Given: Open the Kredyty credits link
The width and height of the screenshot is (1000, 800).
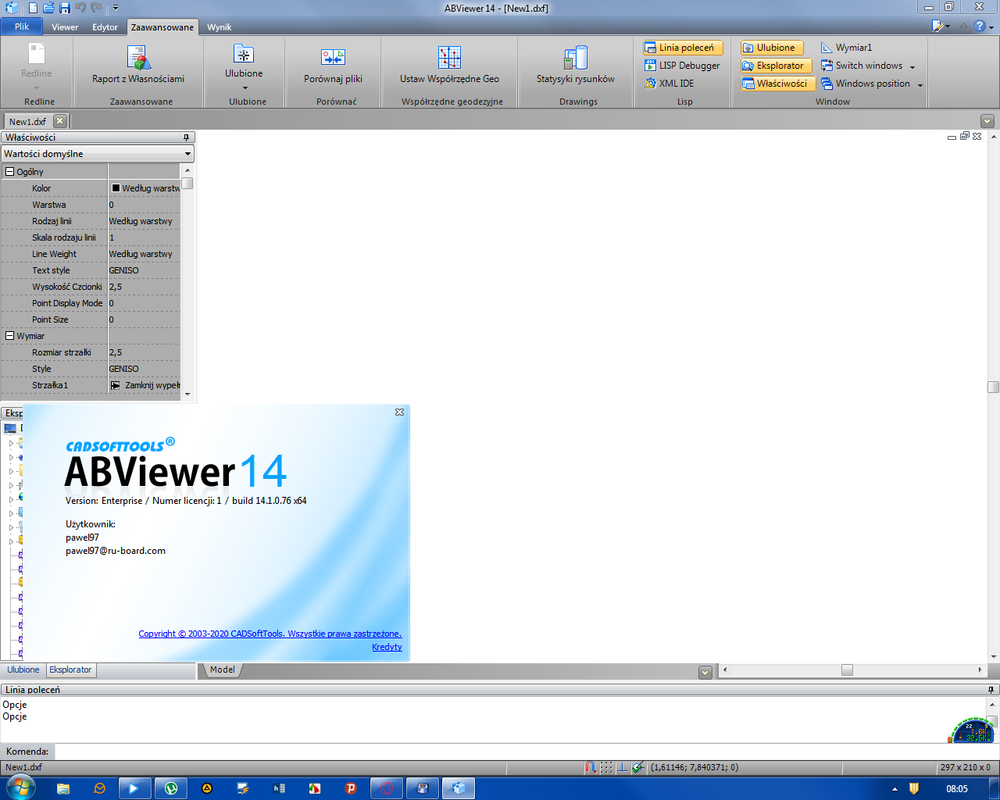Looking at the screenshot, I should (x=387, y=647).
